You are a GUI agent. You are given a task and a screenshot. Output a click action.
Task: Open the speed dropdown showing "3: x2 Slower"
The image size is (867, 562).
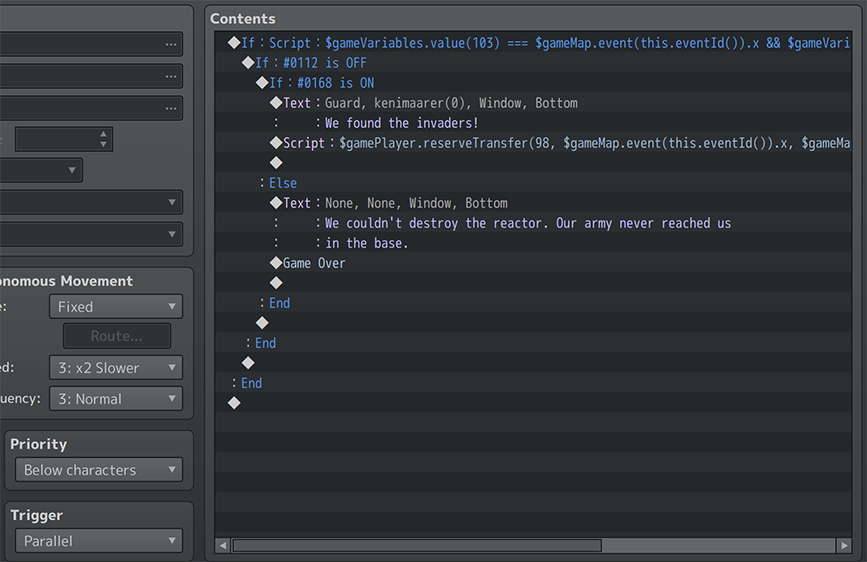pyautogui.click(x=116, y=368)
